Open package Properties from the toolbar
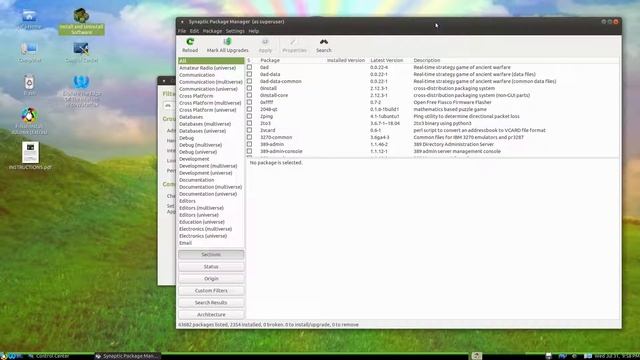This screenshot has height=360, width=640. coord(294,45)
